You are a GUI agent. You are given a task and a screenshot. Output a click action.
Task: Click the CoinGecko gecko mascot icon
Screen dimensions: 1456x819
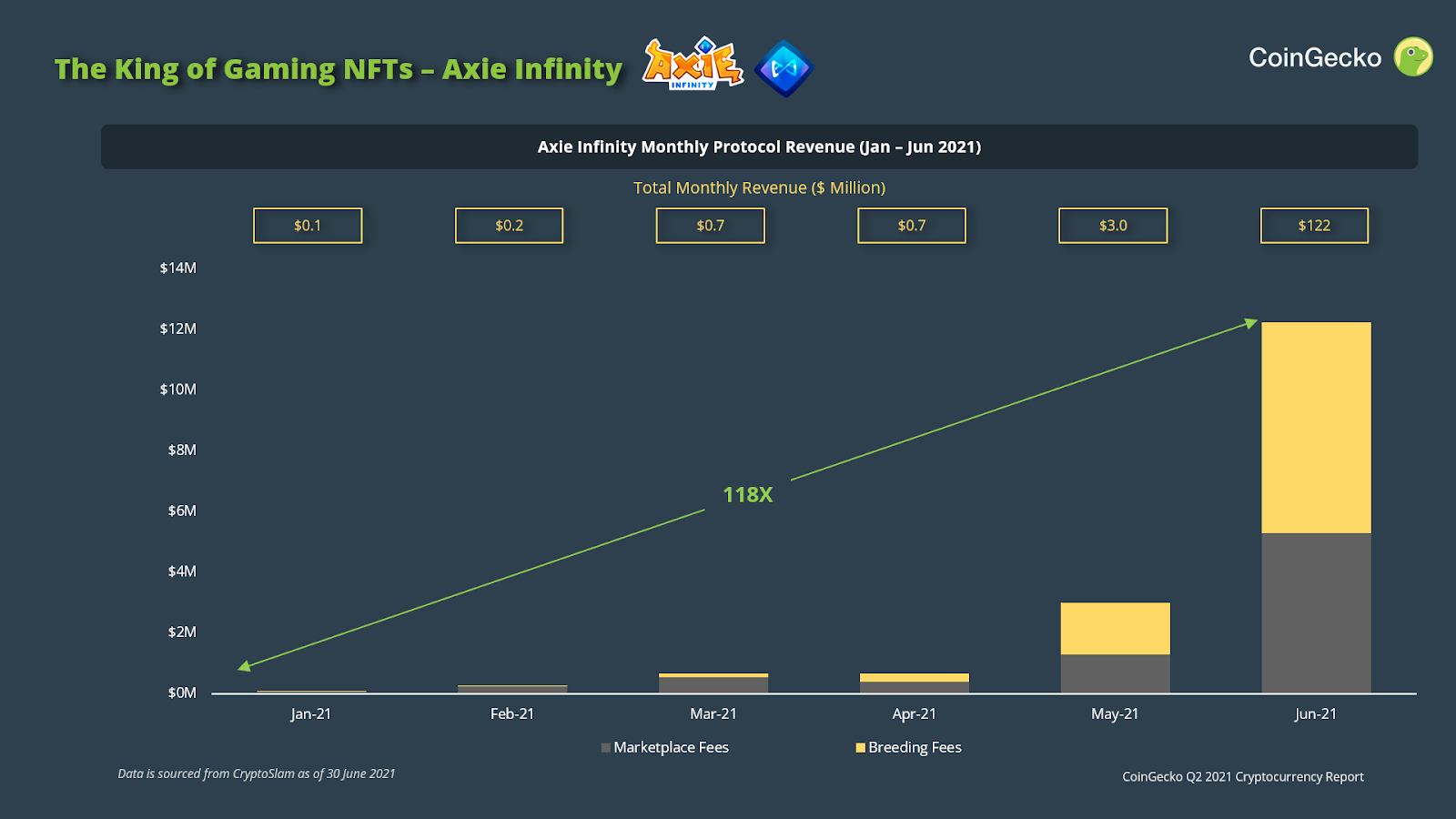click(x=1413, y=56)
